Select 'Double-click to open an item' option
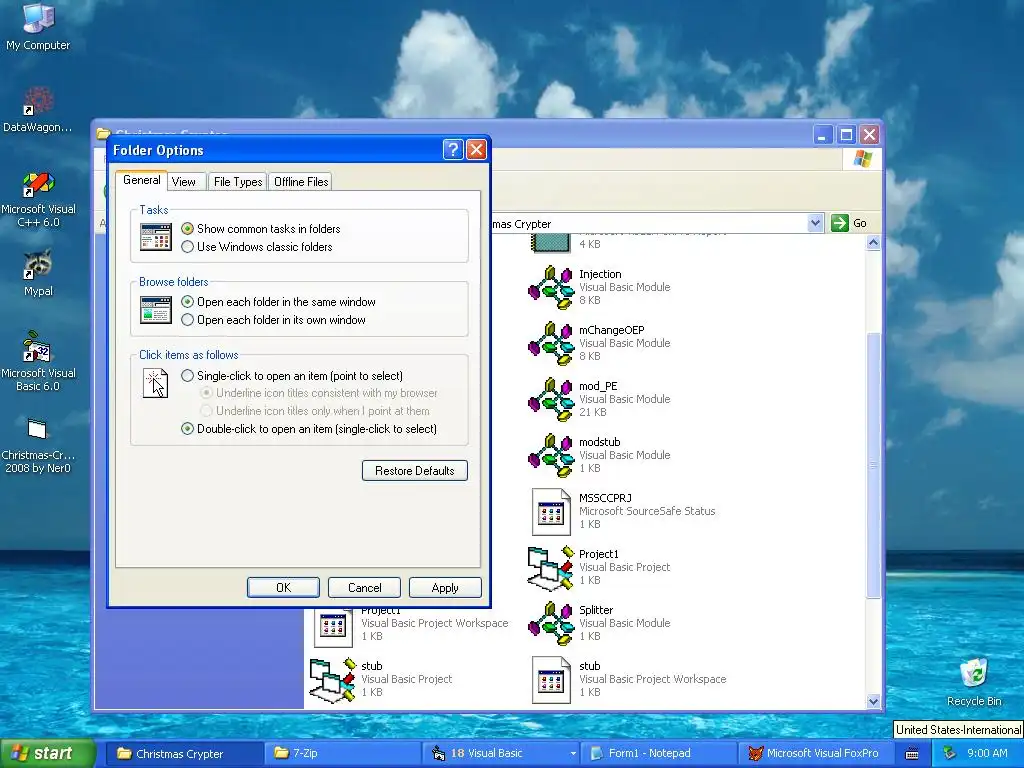The width and height of the screenshot is (1024, 768). click(x=309, y=429)
